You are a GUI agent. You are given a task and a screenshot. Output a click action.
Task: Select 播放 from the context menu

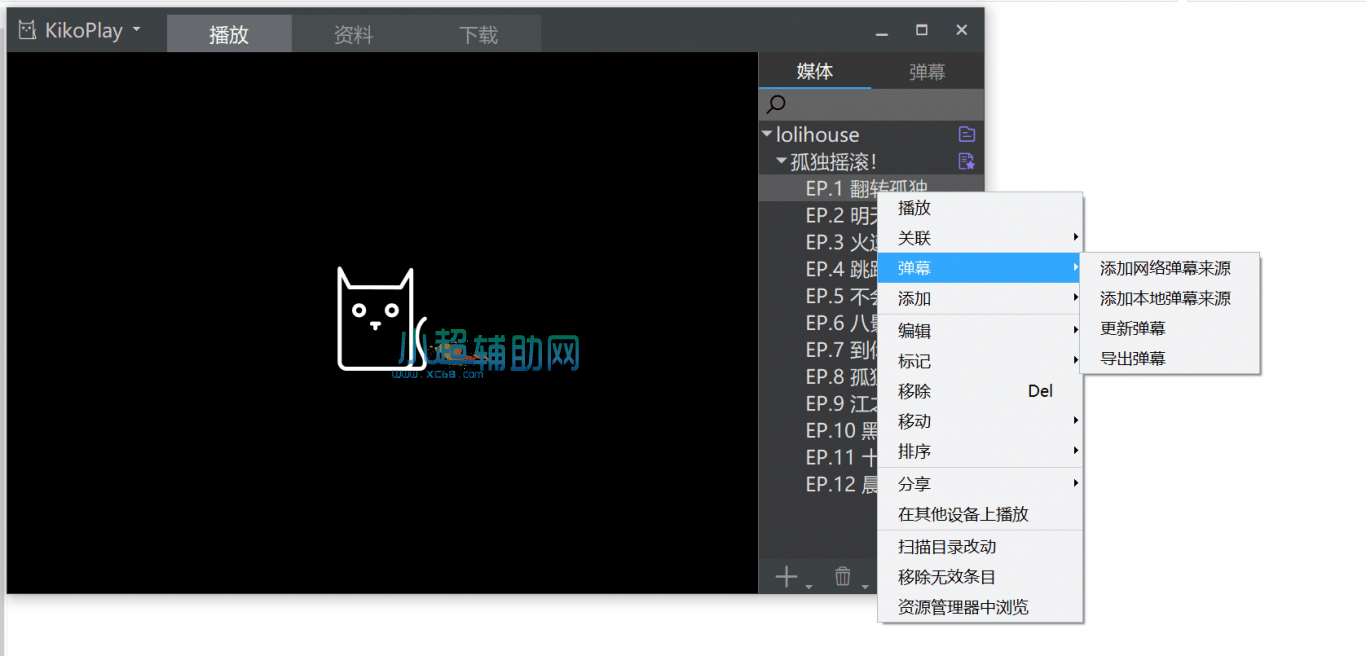[x=913, y=207]
